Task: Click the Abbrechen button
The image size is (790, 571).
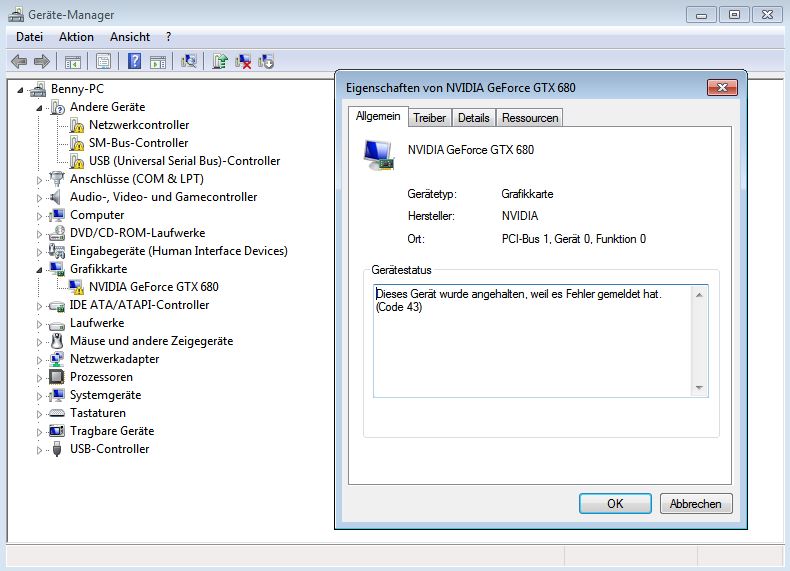Action: tap(696, 503)
